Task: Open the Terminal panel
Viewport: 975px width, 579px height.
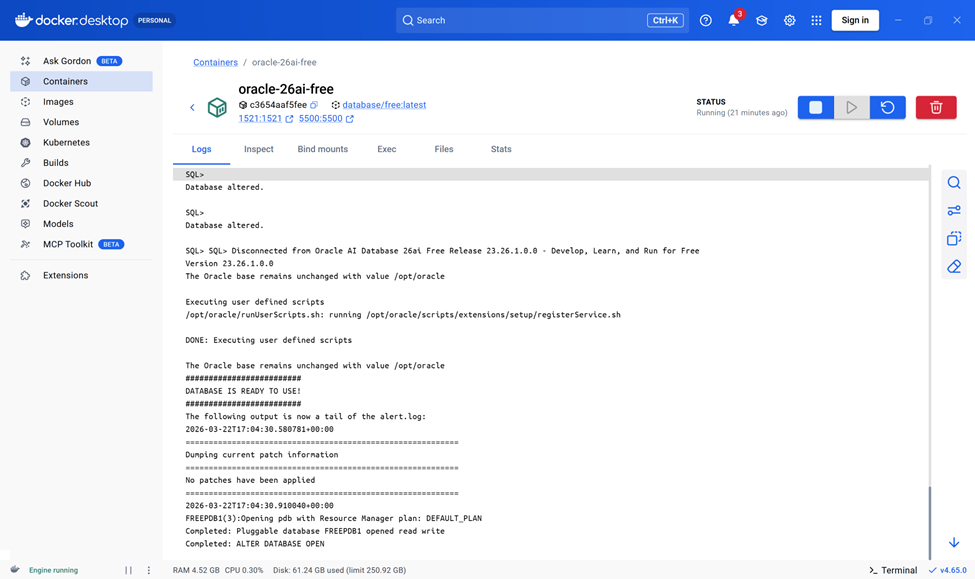Action: [888, 570]
